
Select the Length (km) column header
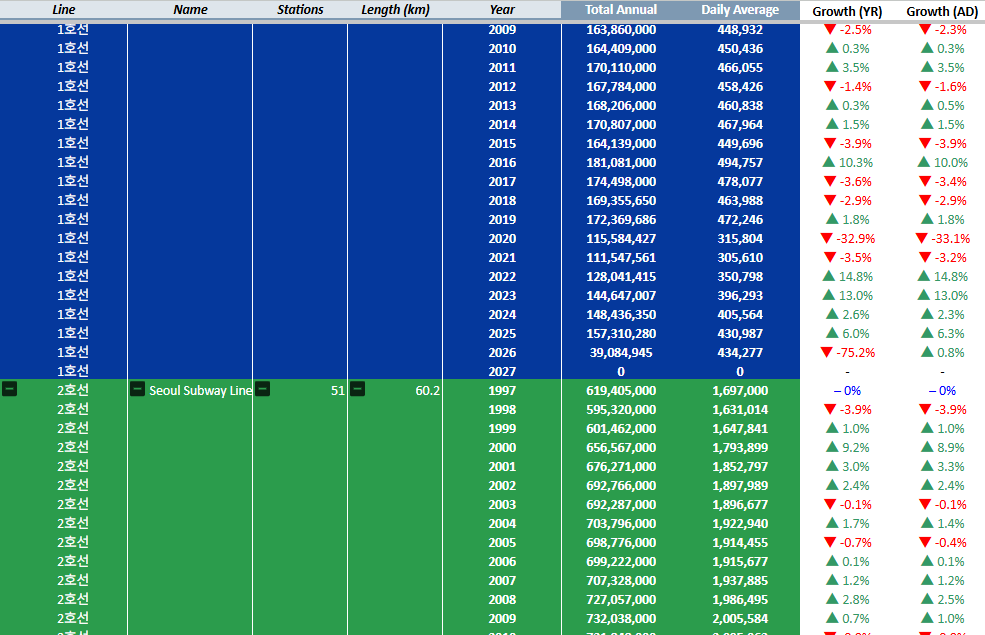(x=395, y=9)
